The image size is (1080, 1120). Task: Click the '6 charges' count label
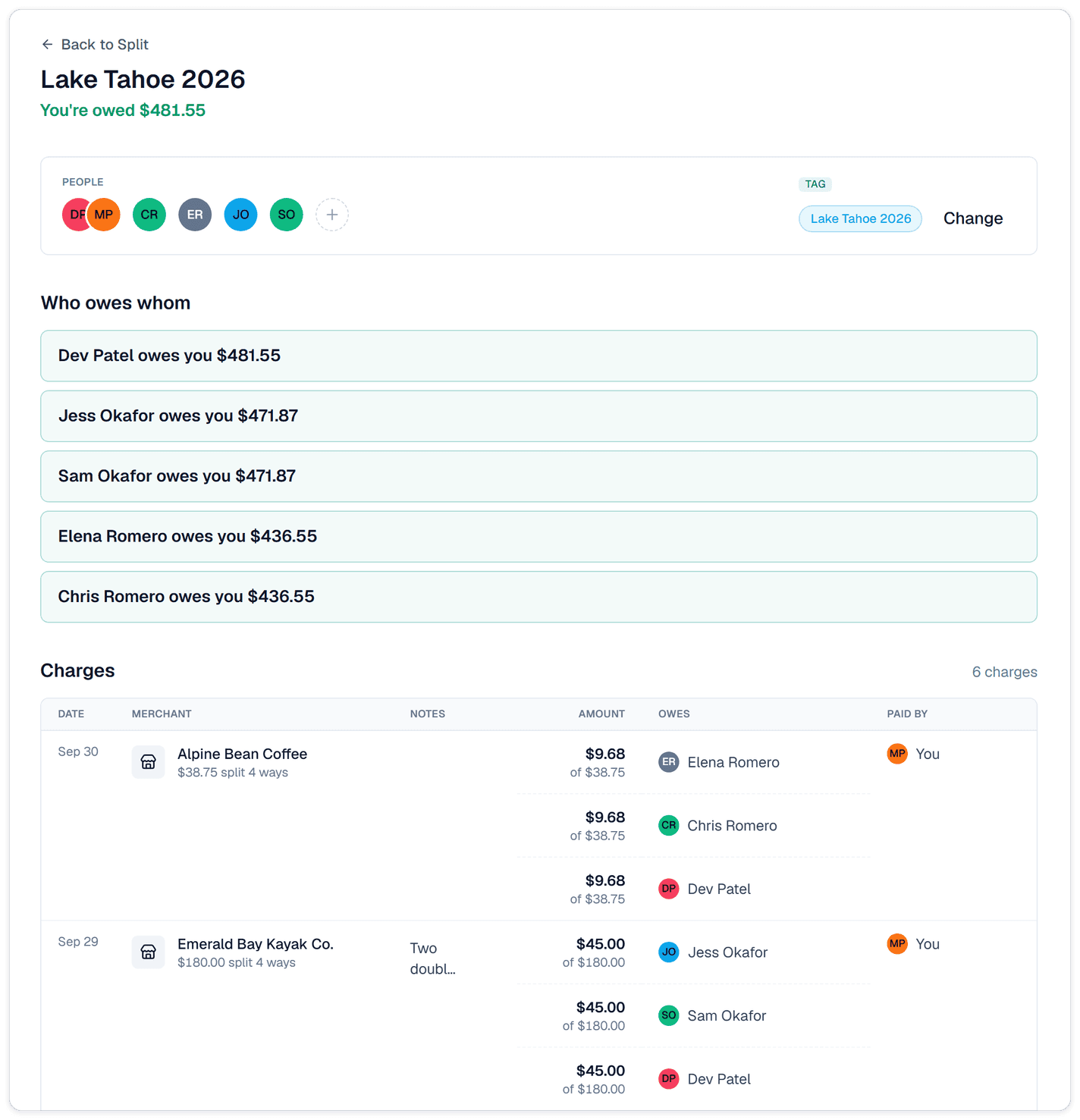point(1005,672)
